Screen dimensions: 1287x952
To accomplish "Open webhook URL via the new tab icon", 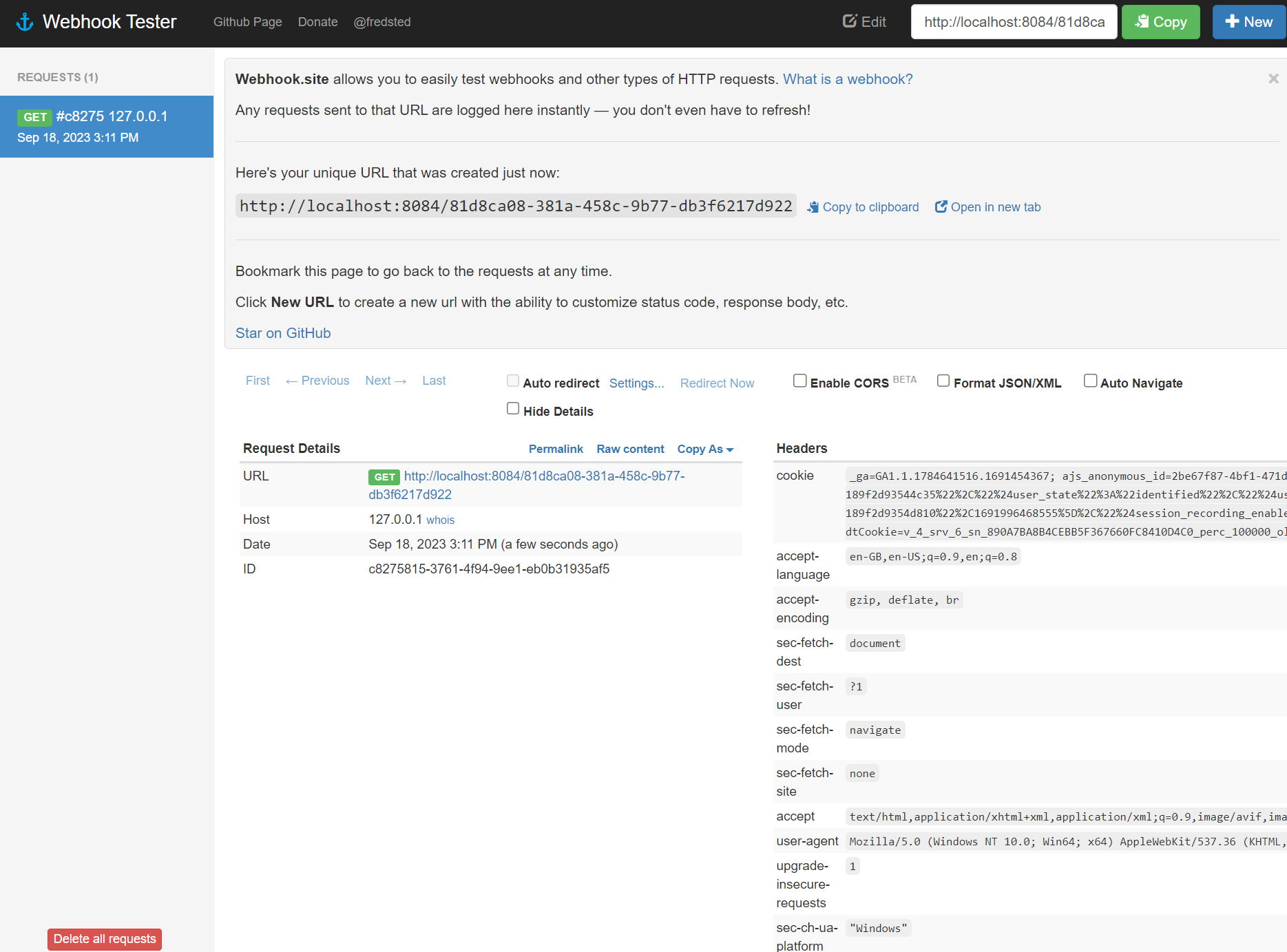I will [941, 207].
